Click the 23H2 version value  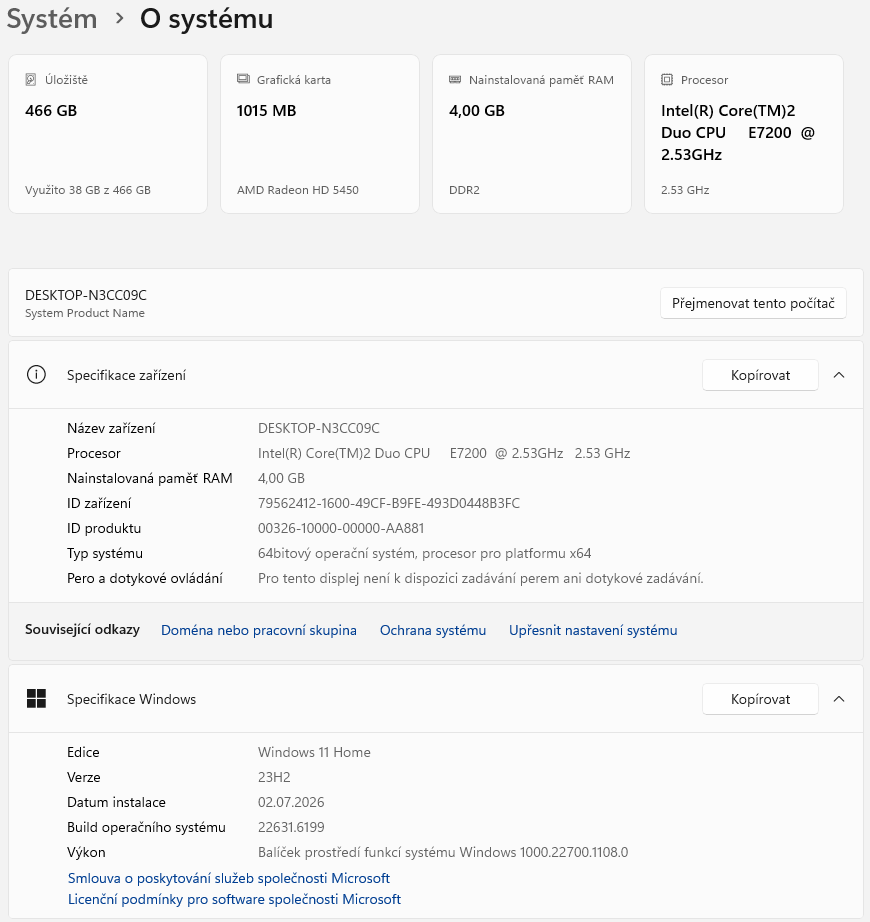[274, 777]
